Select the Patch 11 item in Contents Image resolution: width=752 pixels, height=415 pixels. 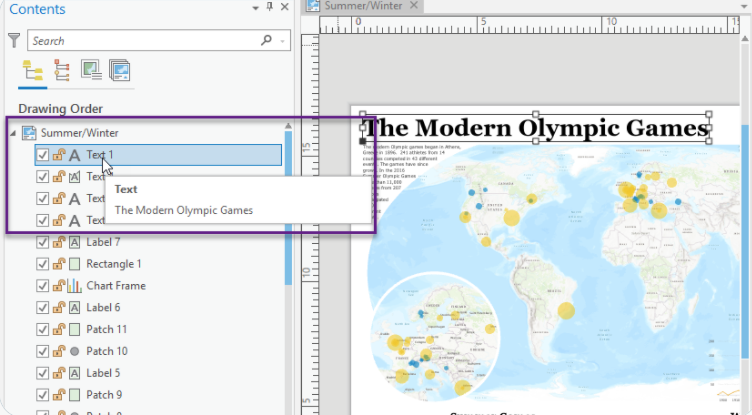pyautogui.click(x=106, y=329)
